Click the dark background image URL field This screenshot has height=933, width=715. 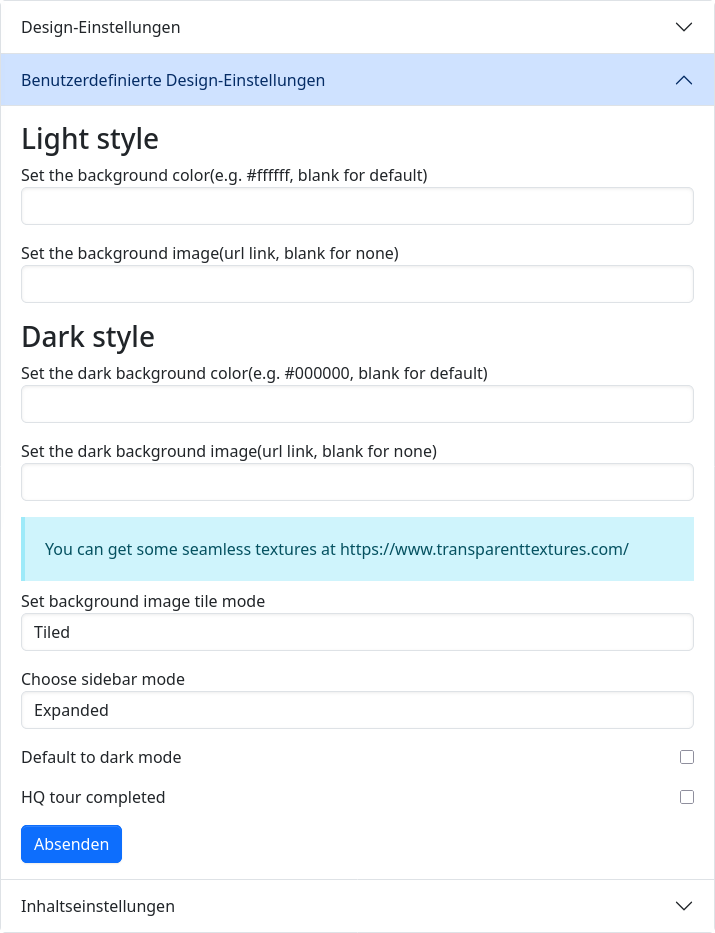(x=357, y=482)
